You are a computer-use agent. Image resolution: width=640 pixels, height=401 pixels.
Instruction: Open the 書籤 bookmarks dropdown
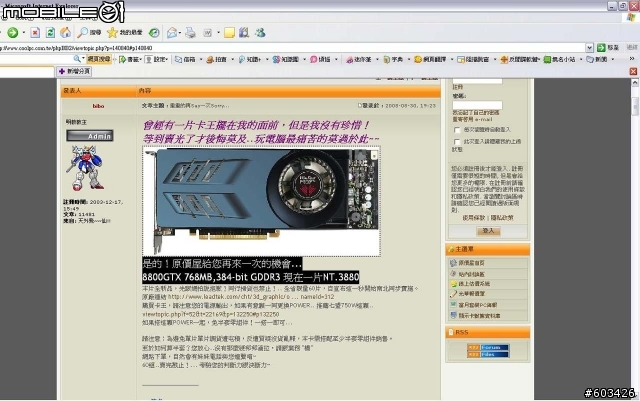tap(130, 60)
